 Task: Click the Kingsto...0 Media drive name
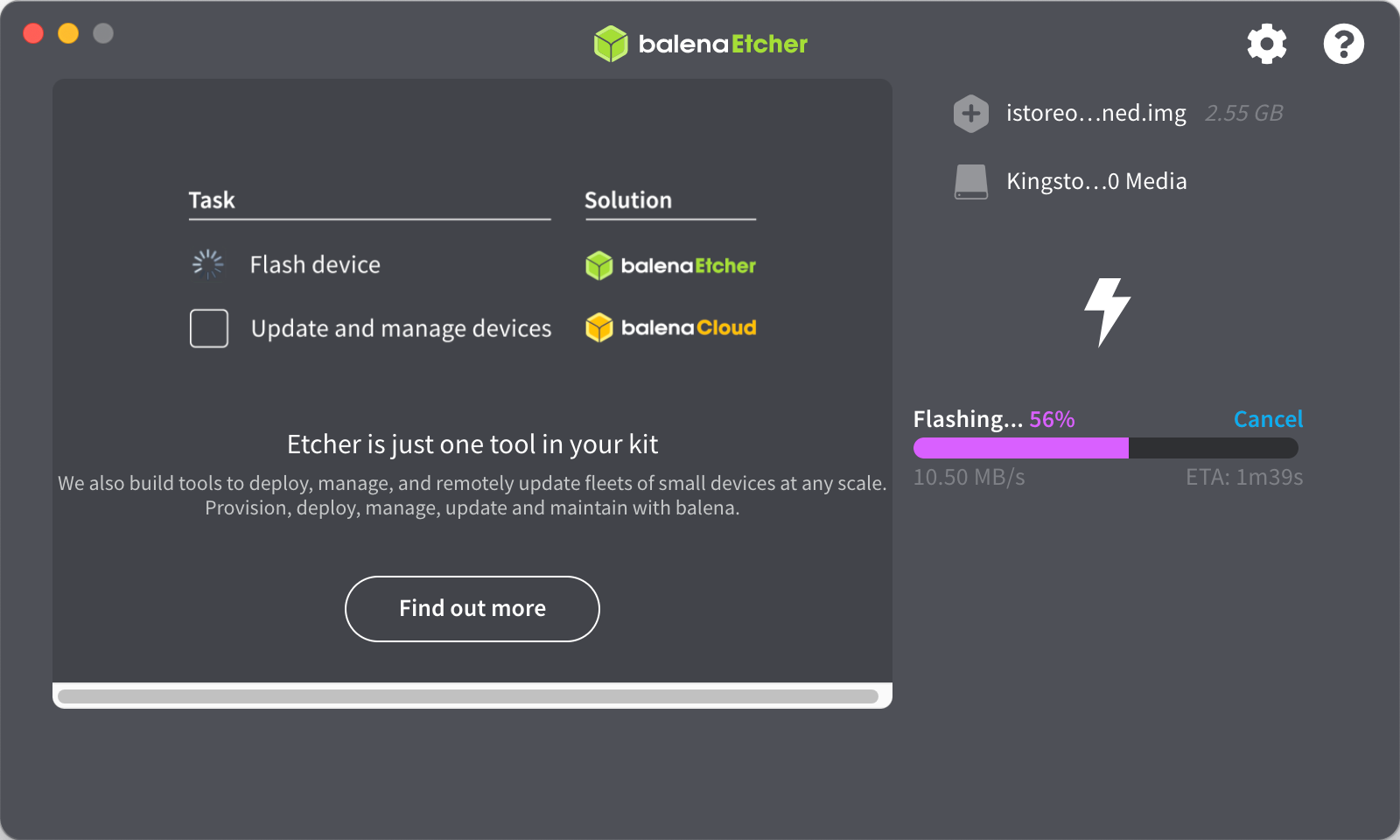point(1096,182)
